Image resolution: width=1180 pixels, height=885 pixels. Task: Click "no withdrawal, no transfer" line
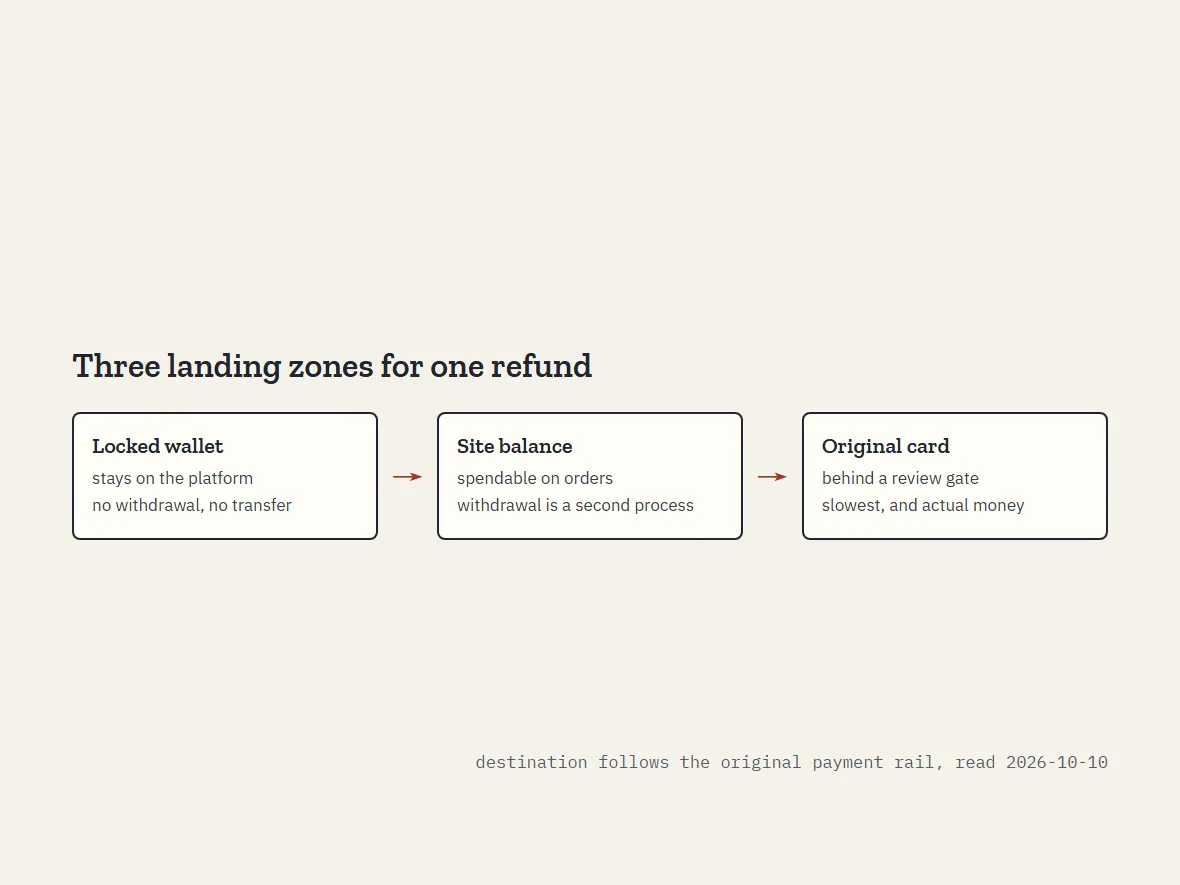click(192, 506)
